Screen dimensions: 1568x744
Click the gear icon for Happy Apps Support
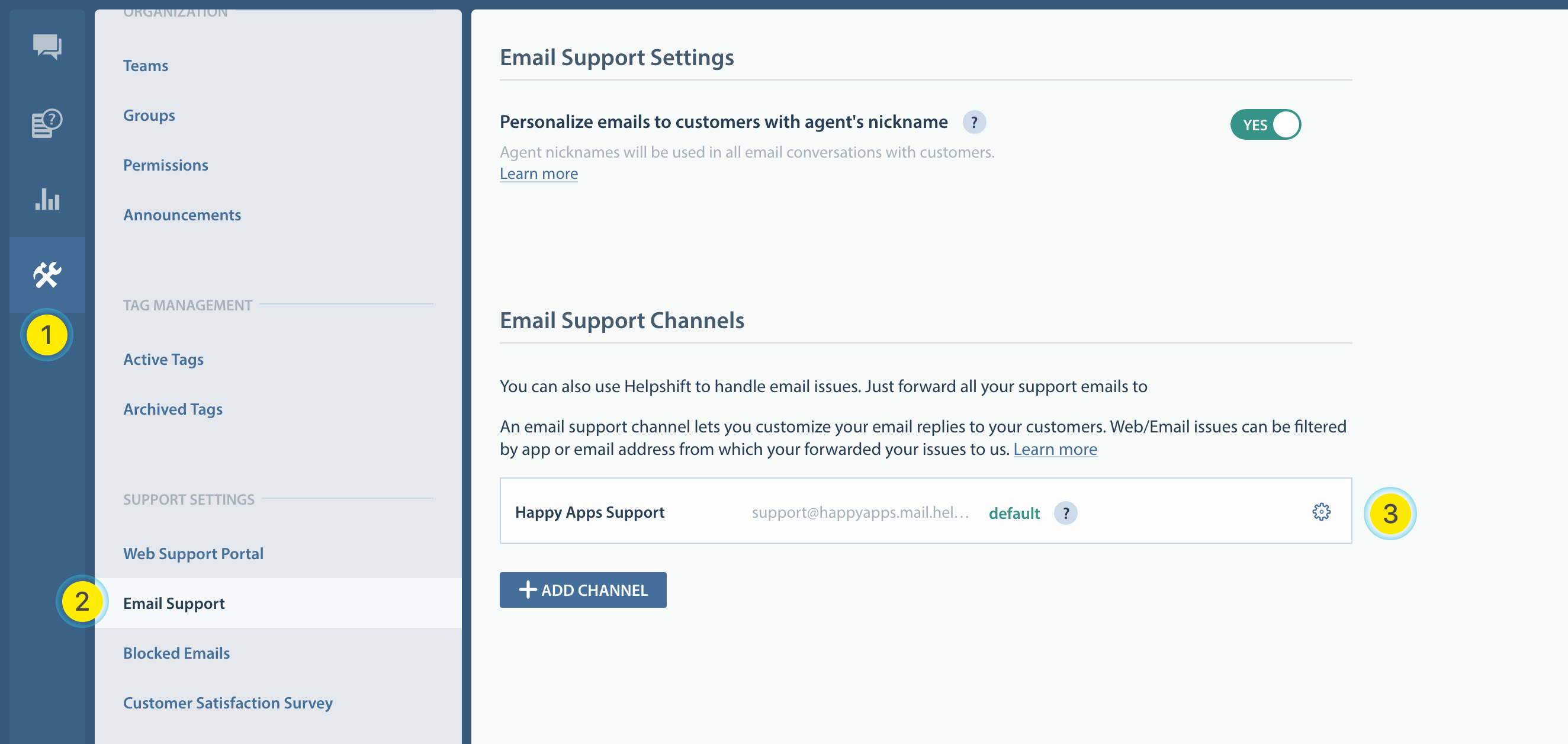point(1321,511)
